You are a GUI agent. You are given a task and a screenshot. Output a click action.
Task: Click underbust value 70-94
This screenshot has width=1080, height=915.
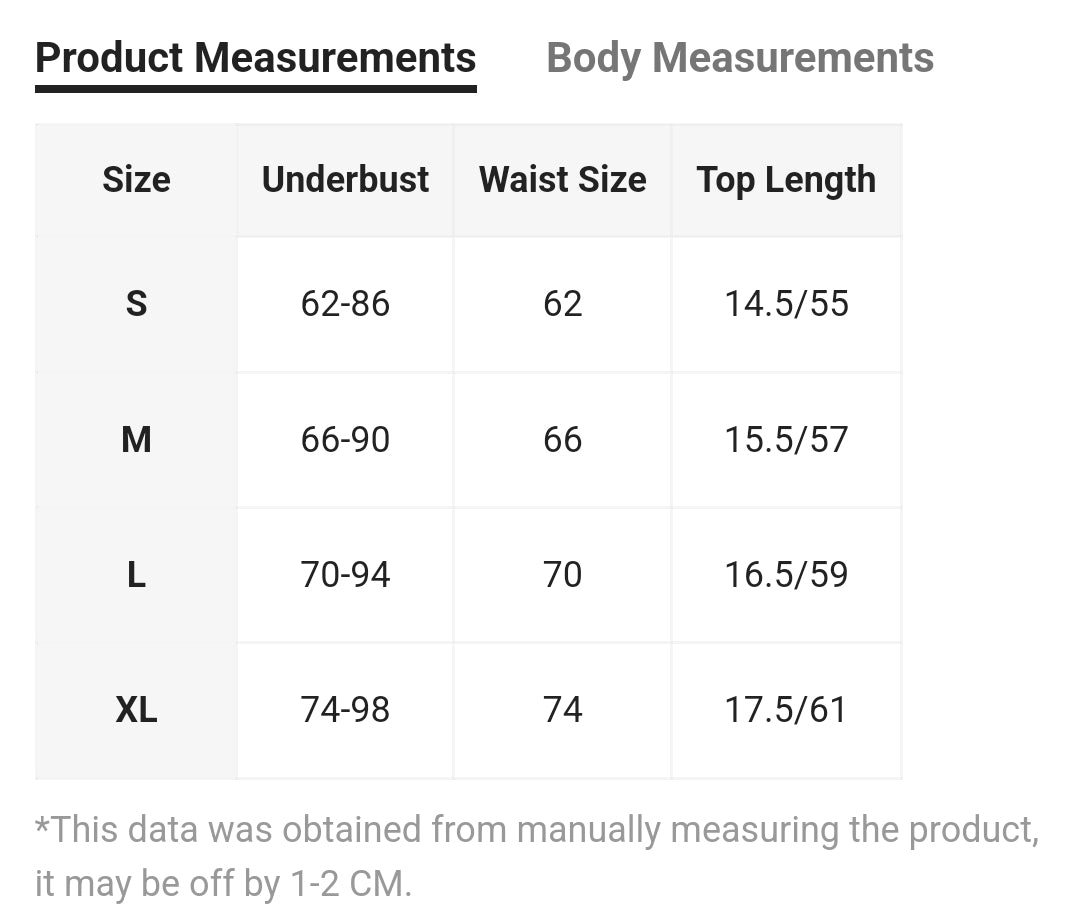[x=345, y=575]
